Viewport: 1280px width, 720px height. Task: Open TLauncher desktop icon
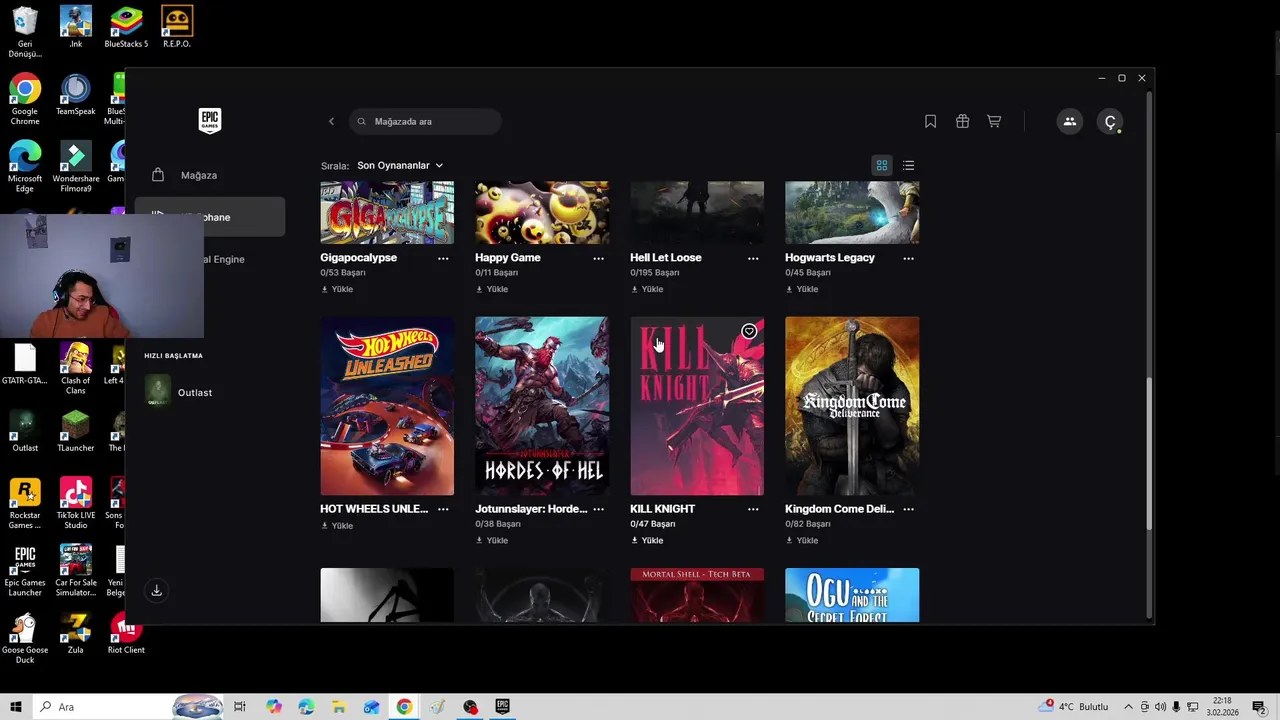[75, 431]
